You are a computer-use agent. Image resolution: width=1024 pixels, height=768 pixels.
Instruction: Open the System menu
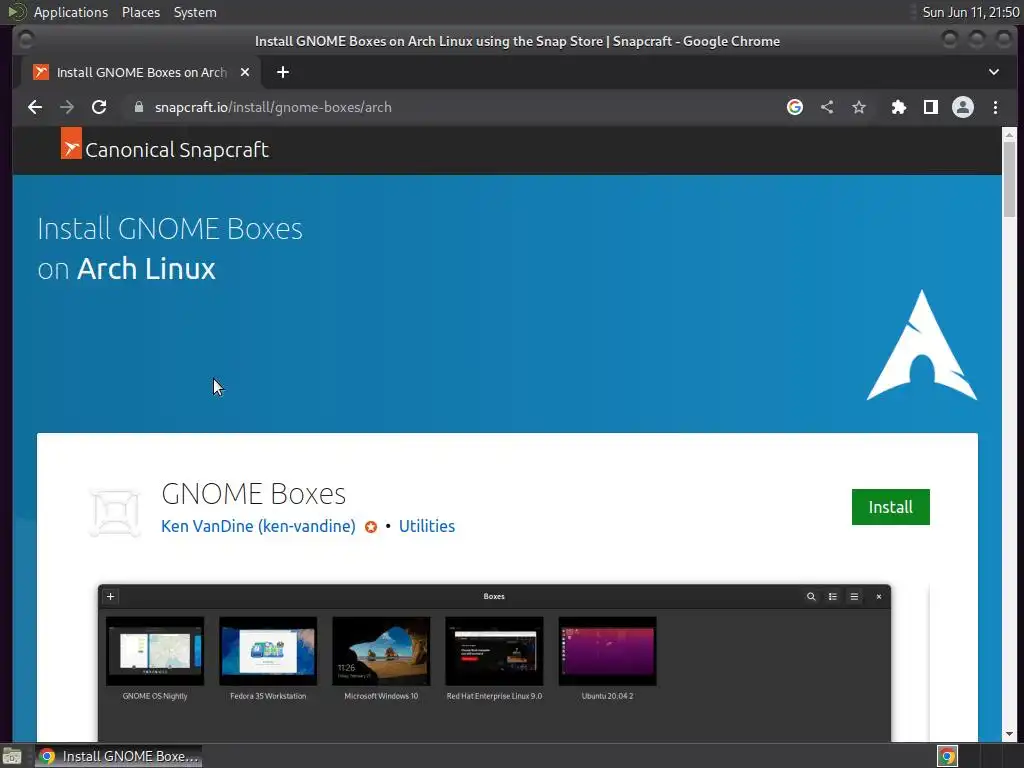coord(195,12)
